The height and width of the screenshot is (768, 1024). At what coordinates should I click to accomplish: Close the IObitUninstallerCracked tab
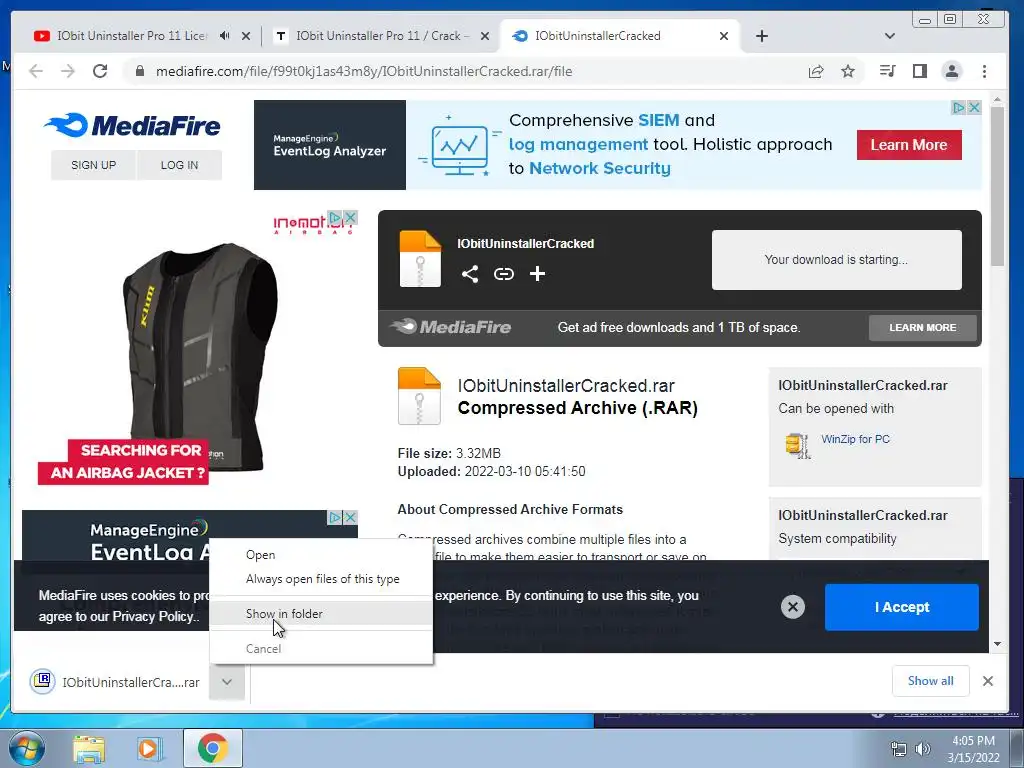coord(724,36)
